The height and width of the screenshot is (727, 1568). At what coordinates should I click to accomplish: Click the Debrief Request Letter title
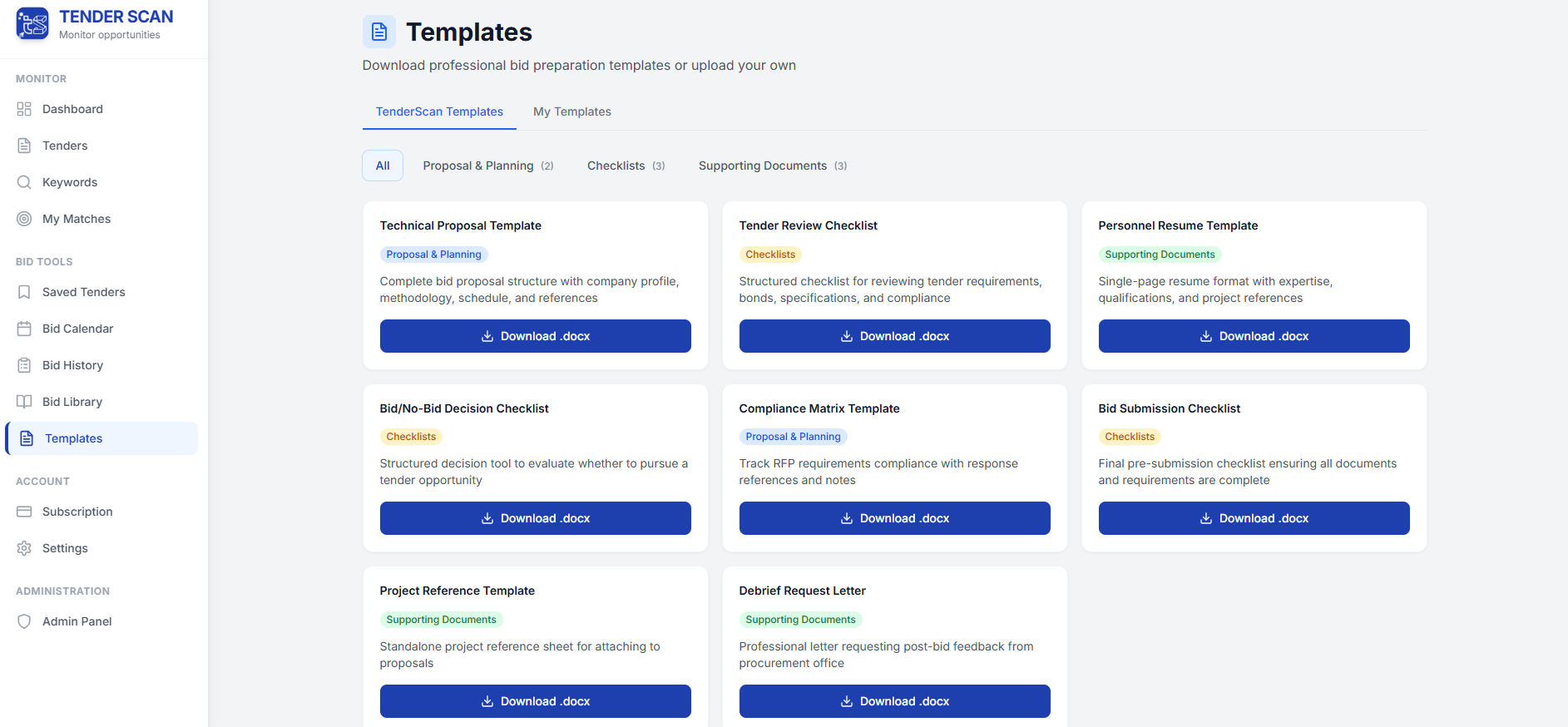click(803, 591)
